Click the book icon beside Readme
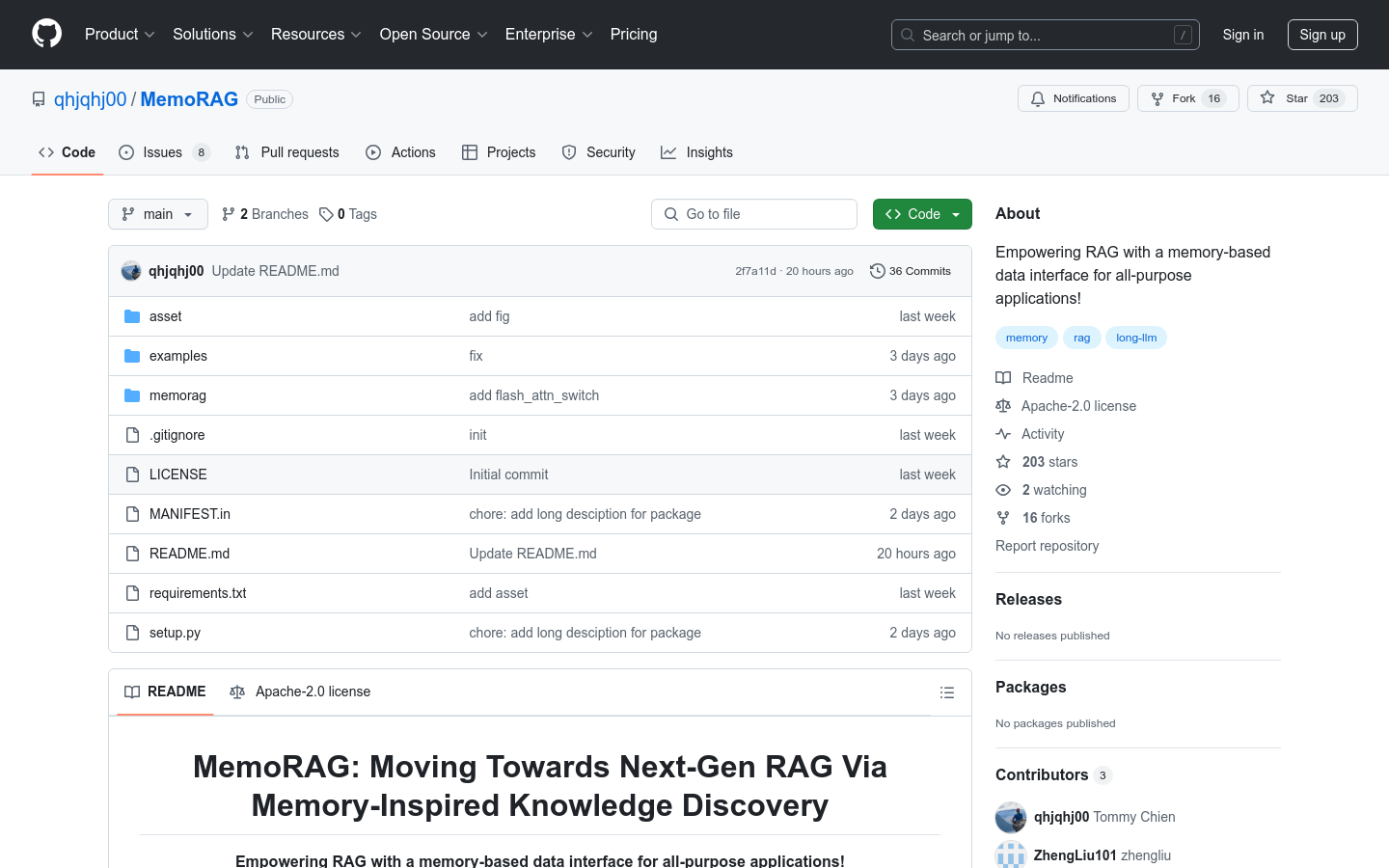1389x868 pixels. coord(1003,378)
